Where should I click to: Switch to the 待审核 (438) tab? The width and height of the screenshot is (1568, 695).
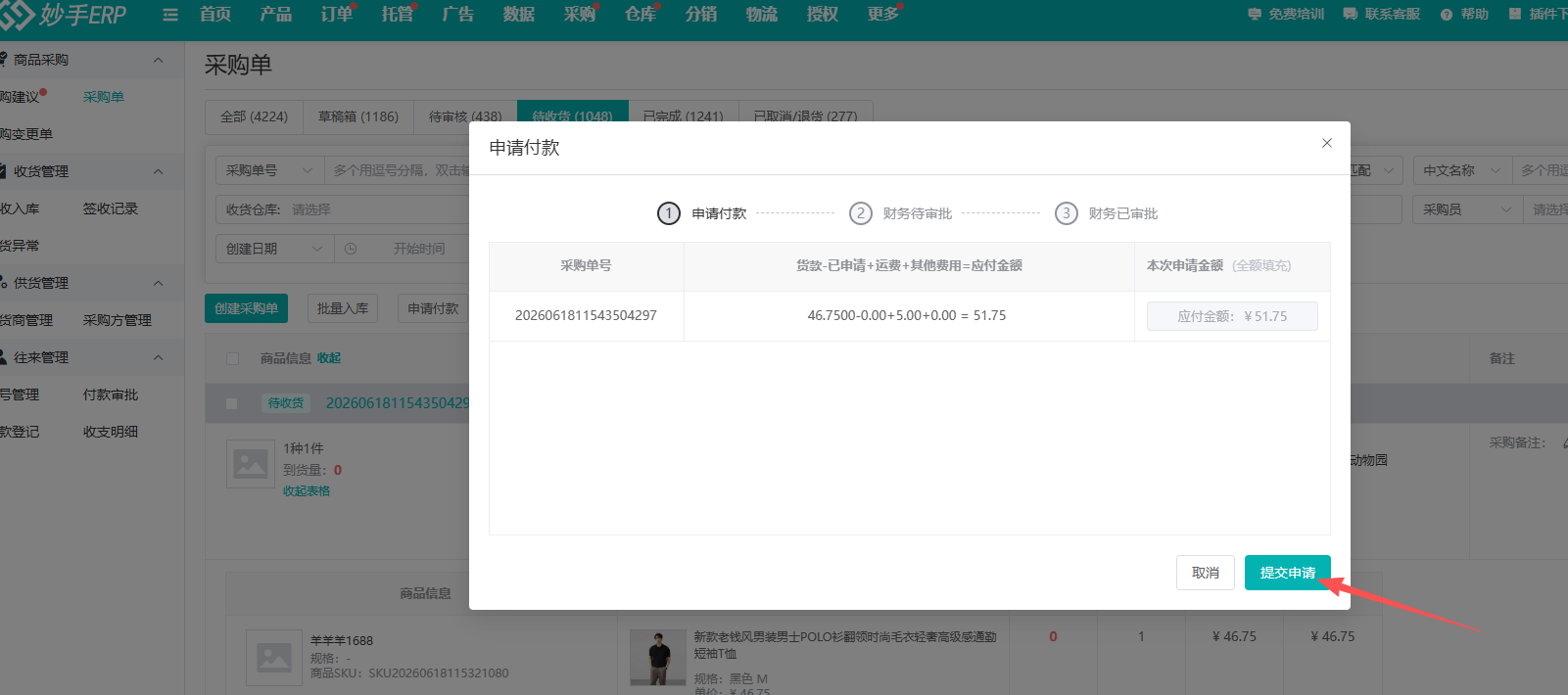pos(465,116)
